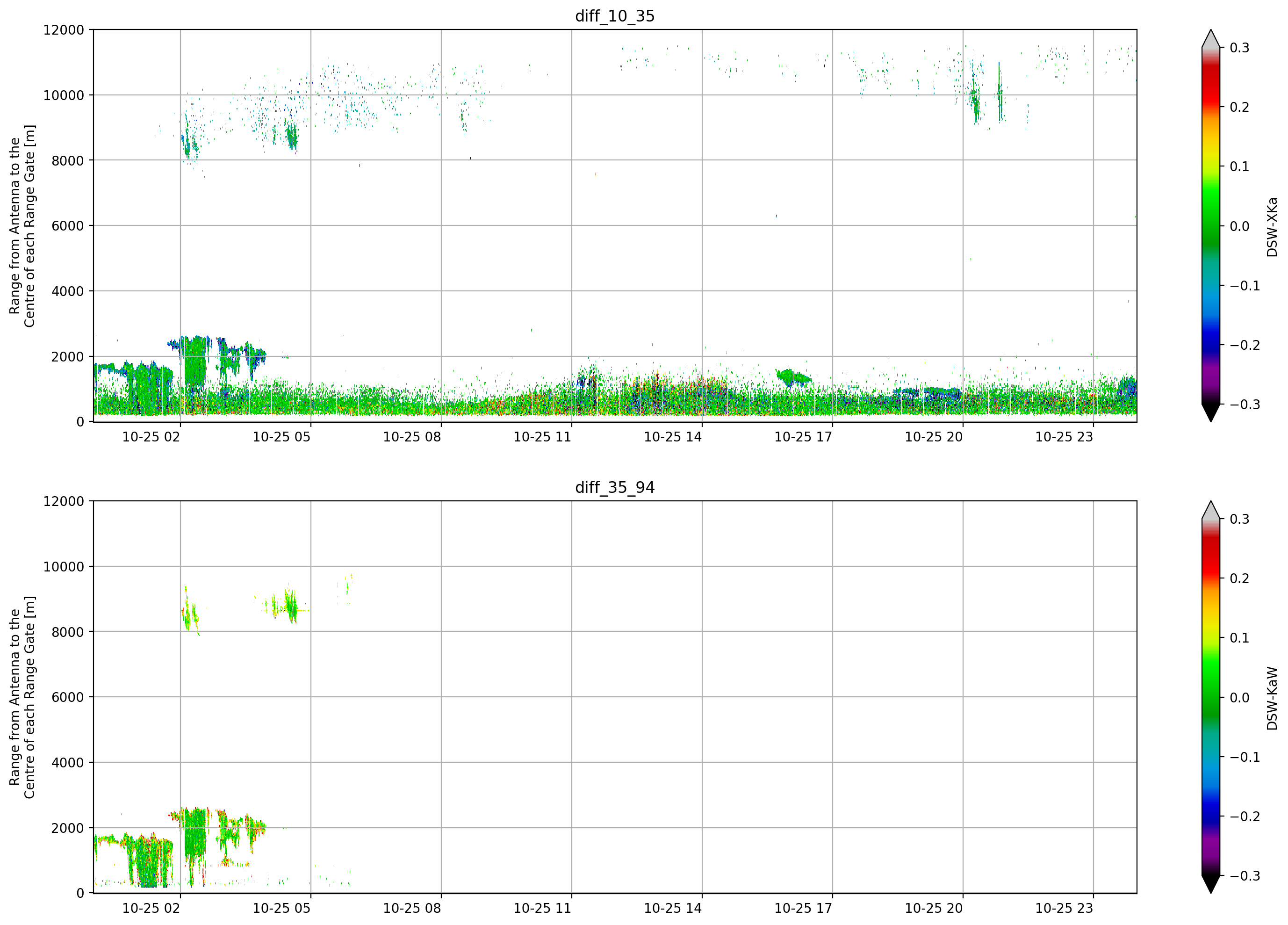Click the 0.3 tick on the DSW-XKa colorbar

1240,48
